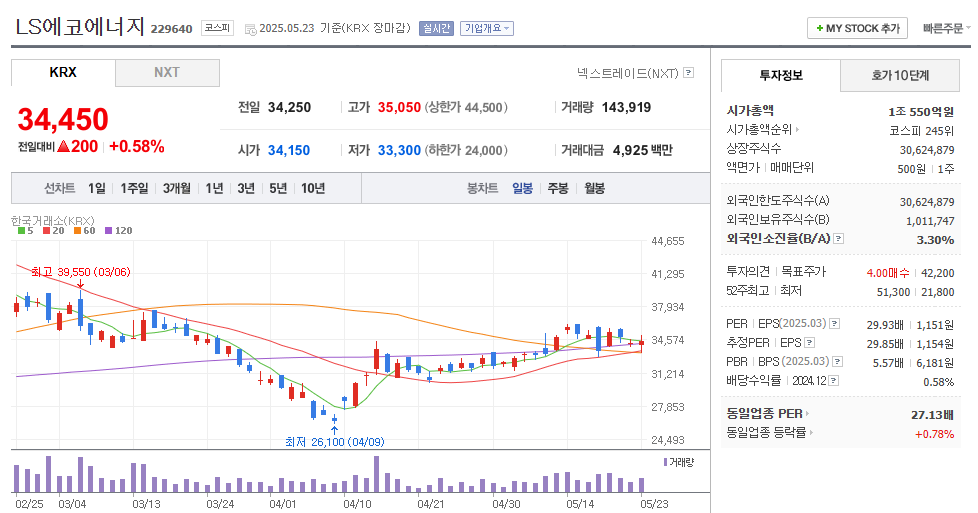Click the 목표주가 value 42,200
Image resolution: width=978 pixels, height=513 pixels.
tap(937, 273)
